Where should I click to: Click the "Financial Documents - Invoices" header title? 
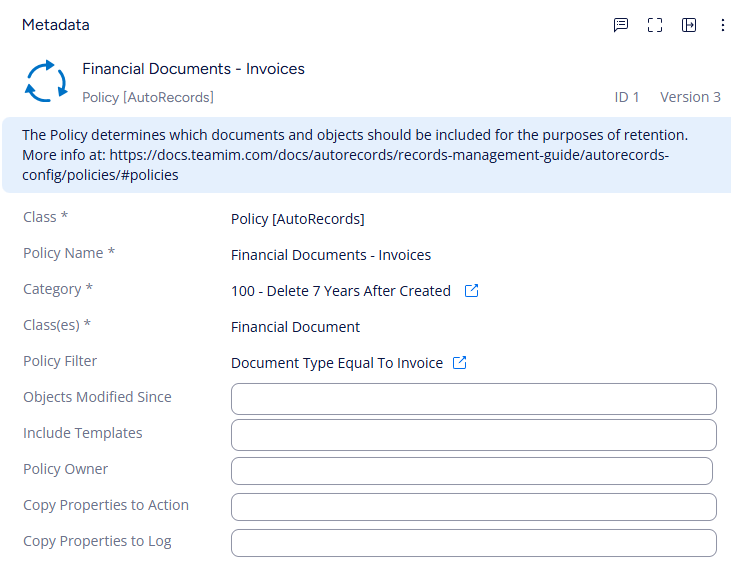tap(193, 69)
